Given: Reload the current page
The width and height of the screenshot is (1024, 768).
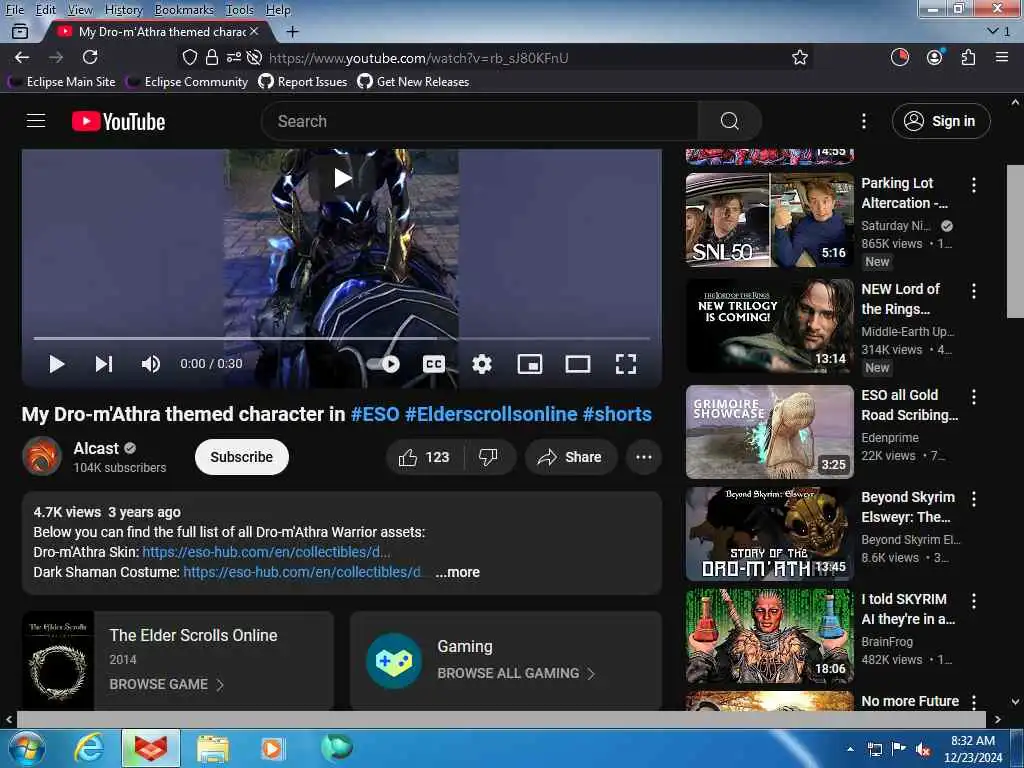Looking at the screenshot, I should (x=90, y=57).
